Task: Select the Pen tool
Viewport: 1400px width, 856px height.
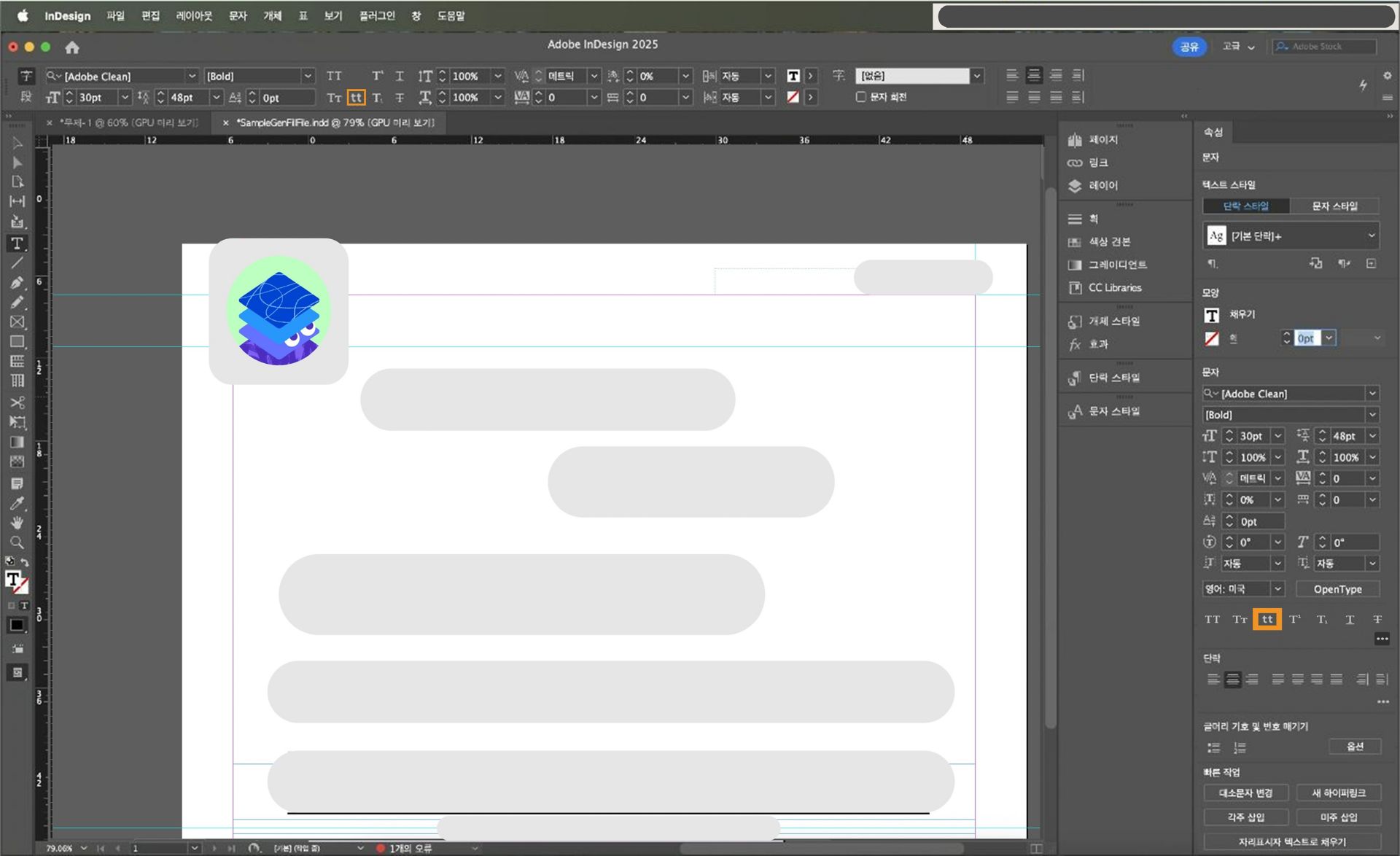Action: (x=17, y=283)
